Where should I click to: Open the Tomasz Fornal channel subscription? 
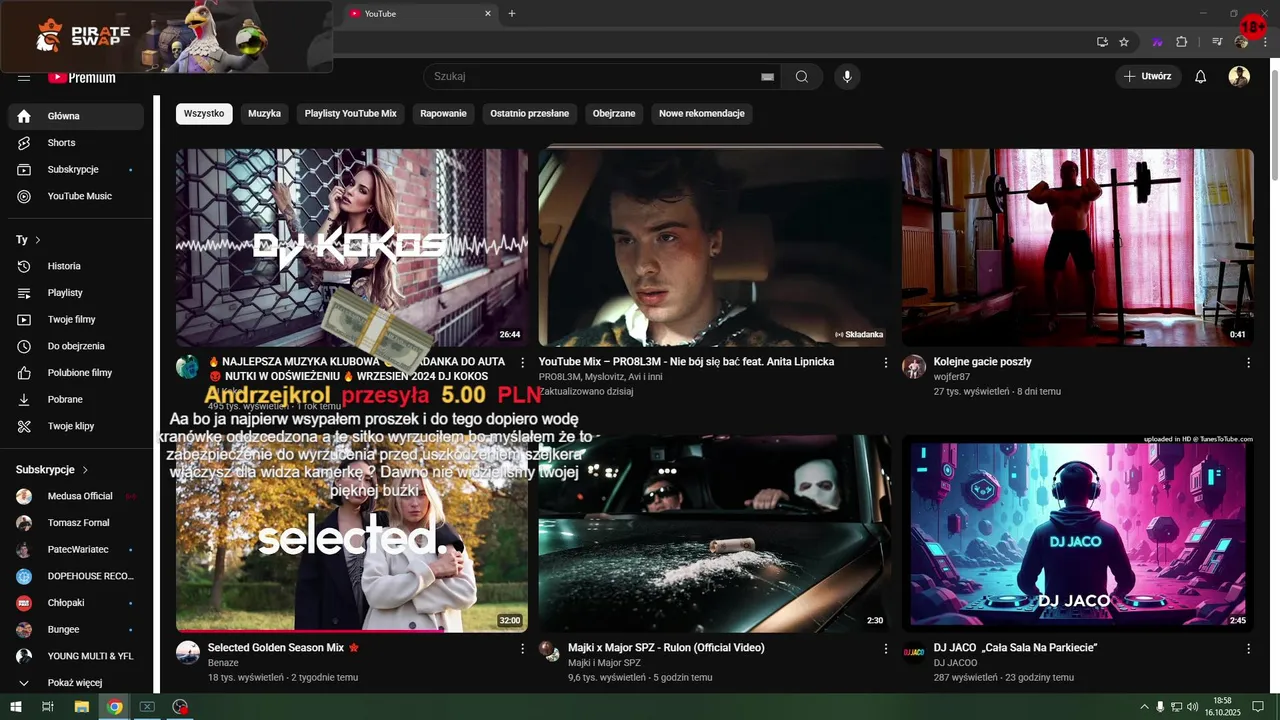point(76,523)
